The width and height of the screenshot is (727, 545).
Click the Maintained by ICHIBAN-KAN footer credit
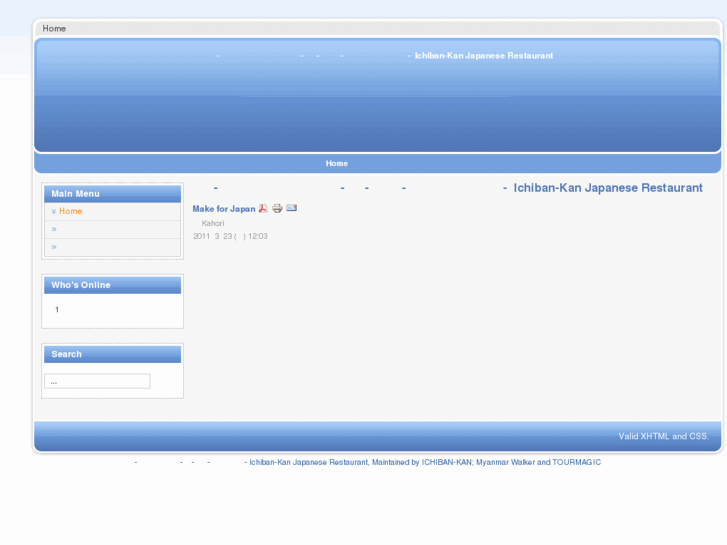point(422,462)
